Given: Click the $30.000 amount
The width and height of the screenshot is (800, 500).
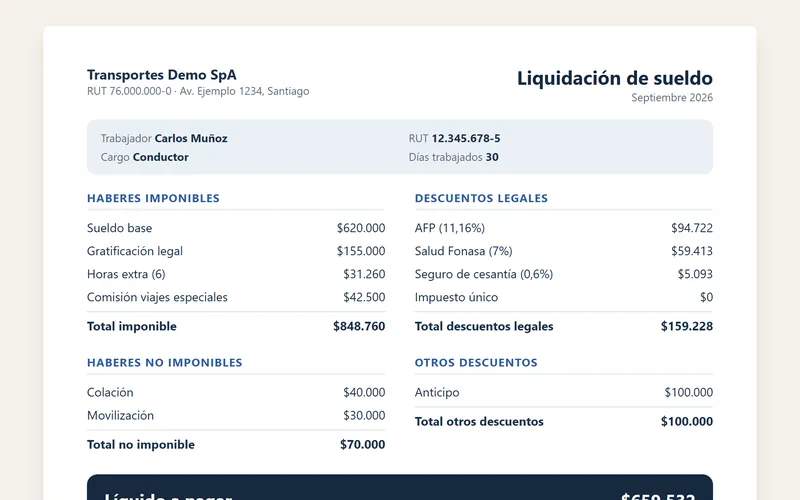Looking at the screenshot, I should tap(364, 415).
